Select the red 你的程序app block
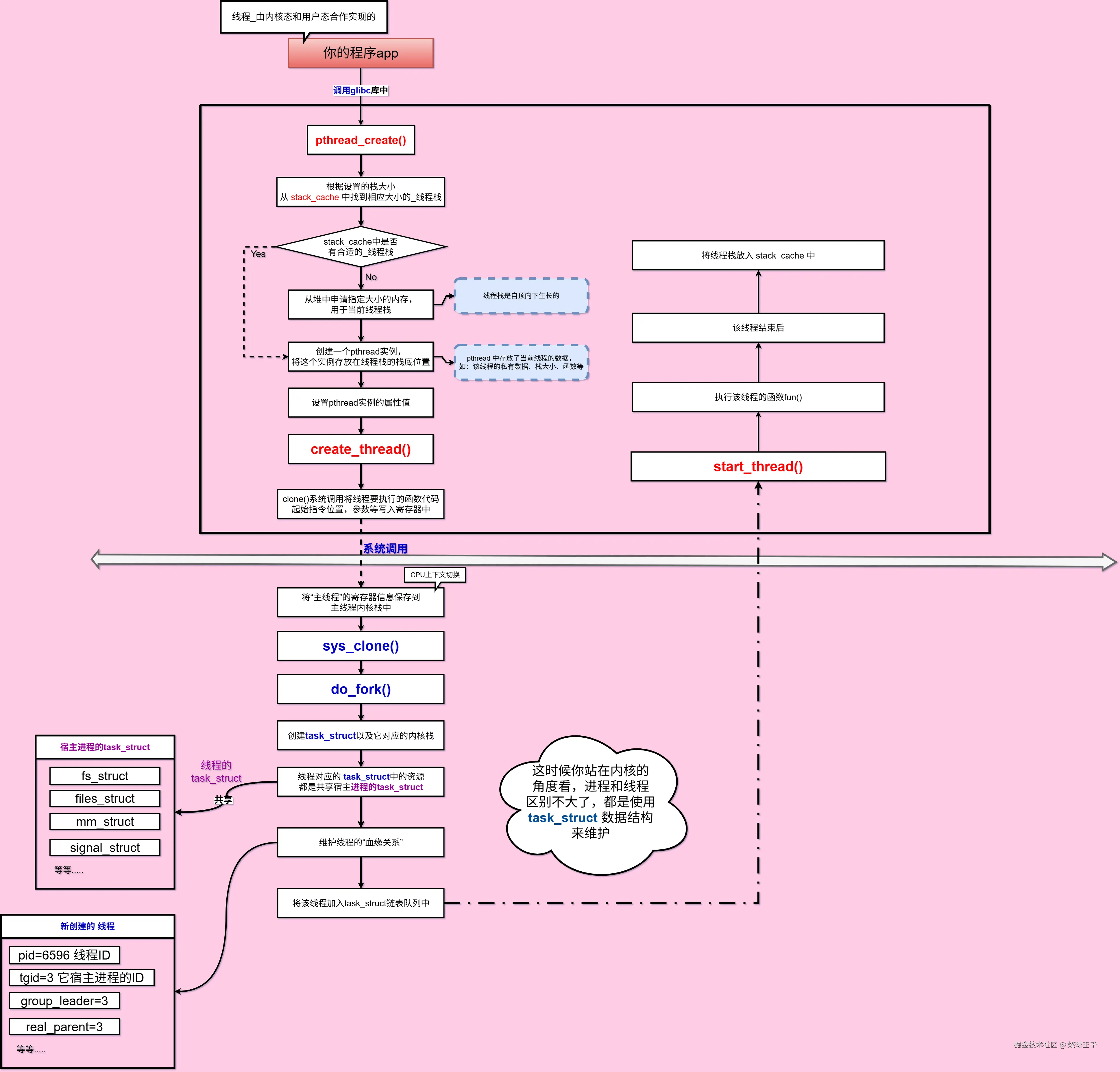This screenshot has height=1072, width=1120. coord(361,53)
